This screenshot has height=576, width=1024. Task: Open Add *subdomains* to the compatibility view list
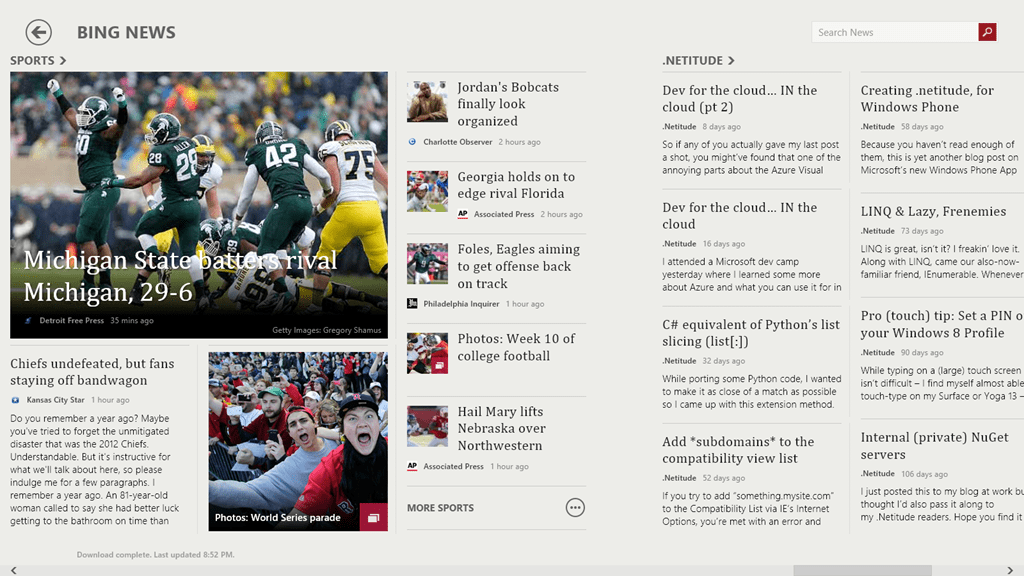pos(738,450)
